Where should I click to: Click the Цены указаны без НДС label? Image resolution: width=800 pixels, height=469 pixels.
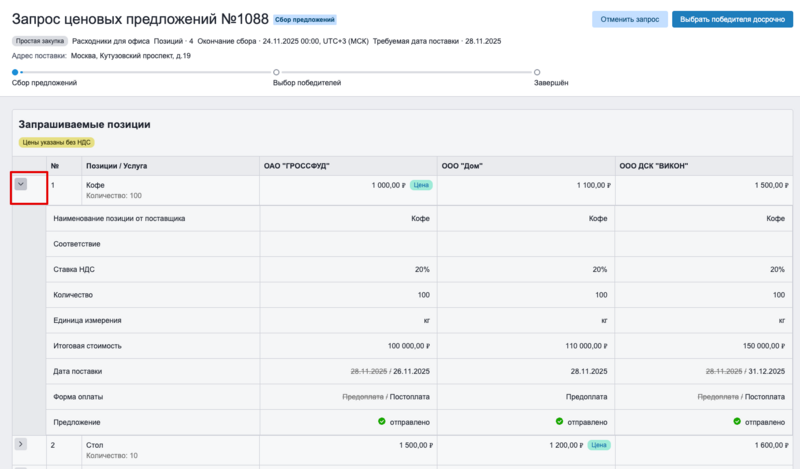56,142
